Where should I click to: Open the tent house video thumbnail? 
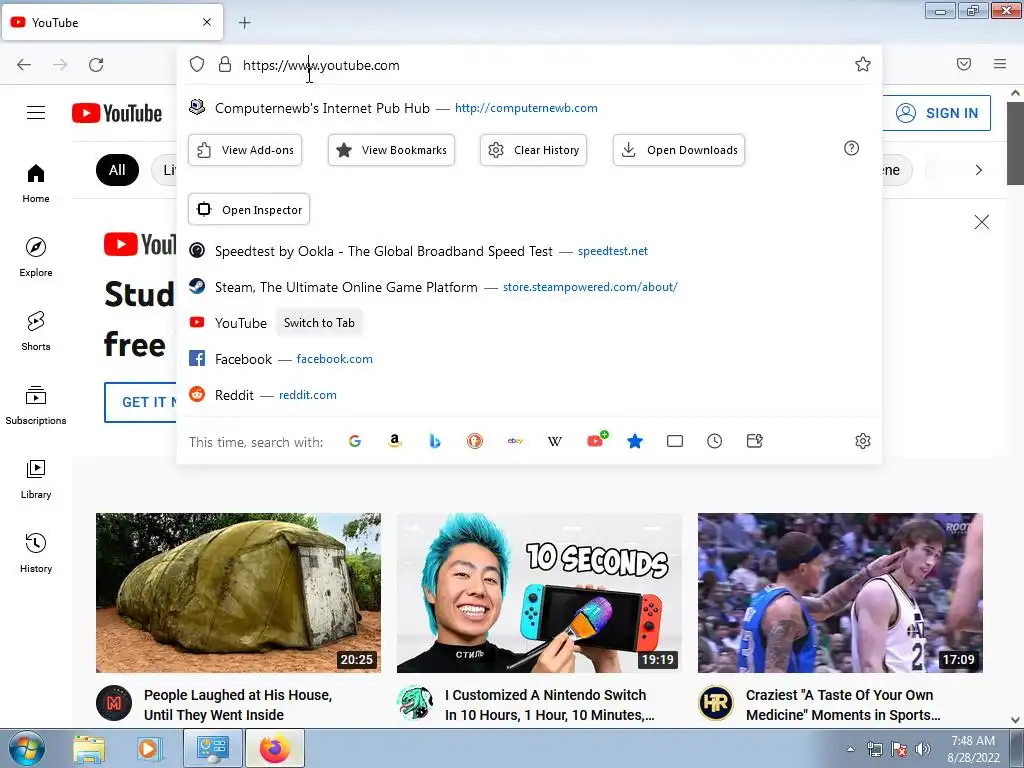coord(238,593)
